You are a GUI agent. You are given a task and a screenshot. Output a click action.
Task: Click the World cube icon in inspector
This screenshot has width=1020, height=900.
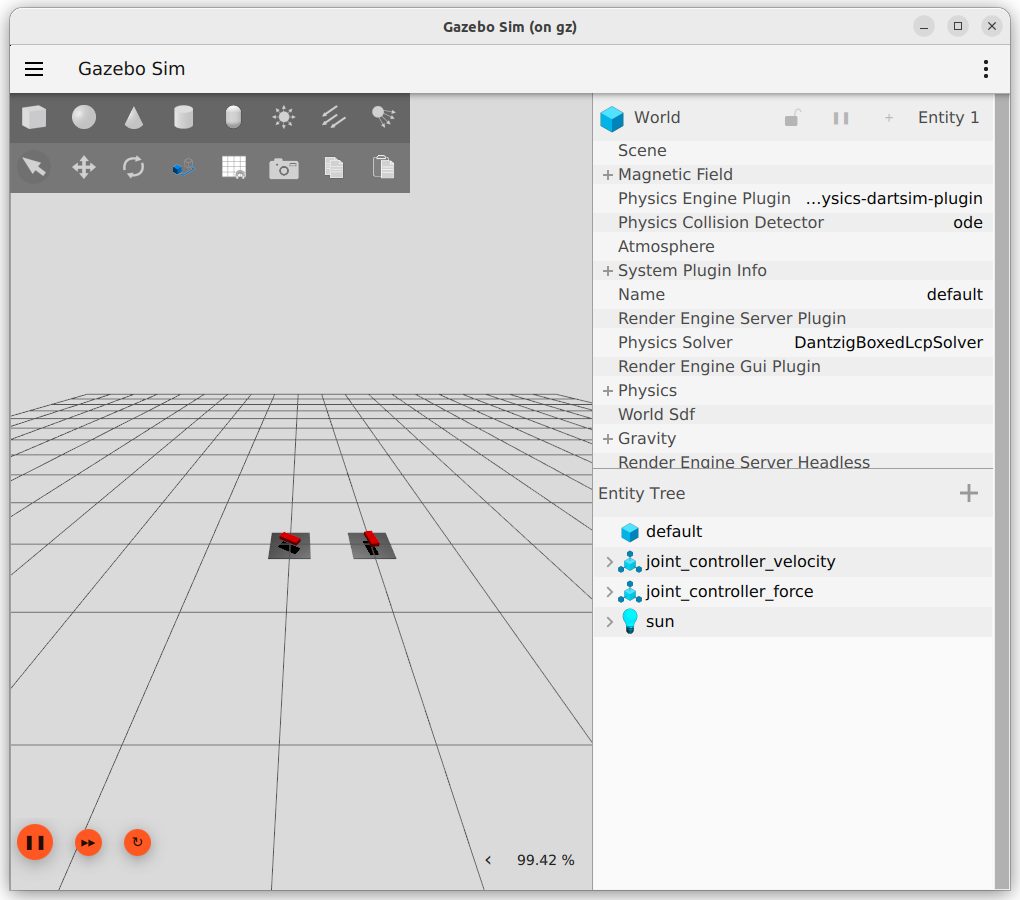[x=612, y=118]
